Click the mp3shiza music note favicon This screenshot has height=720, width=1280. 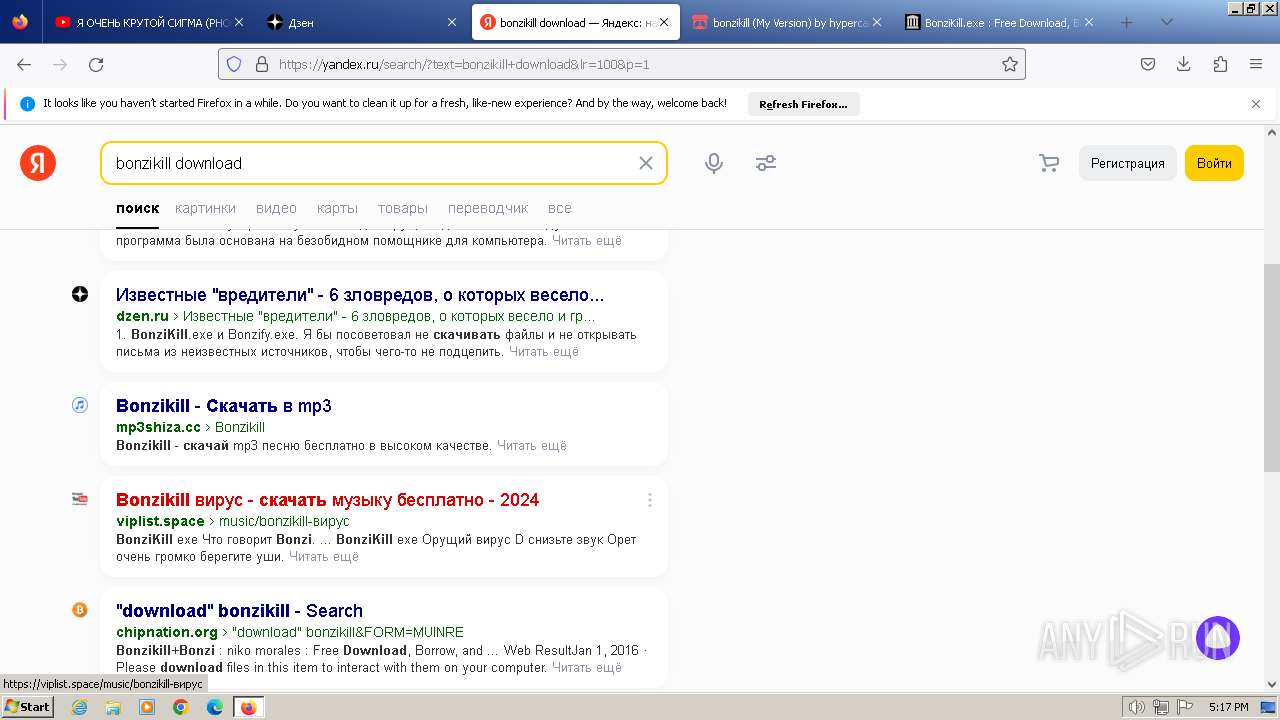point(80,405)
